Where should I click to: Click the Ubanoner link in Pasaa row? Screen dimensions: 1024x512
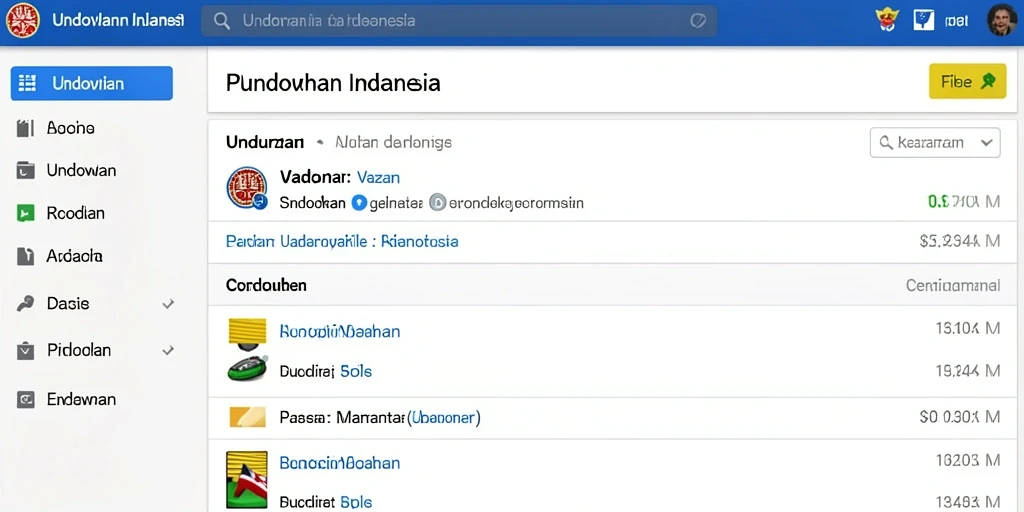[x=443, y=417]
